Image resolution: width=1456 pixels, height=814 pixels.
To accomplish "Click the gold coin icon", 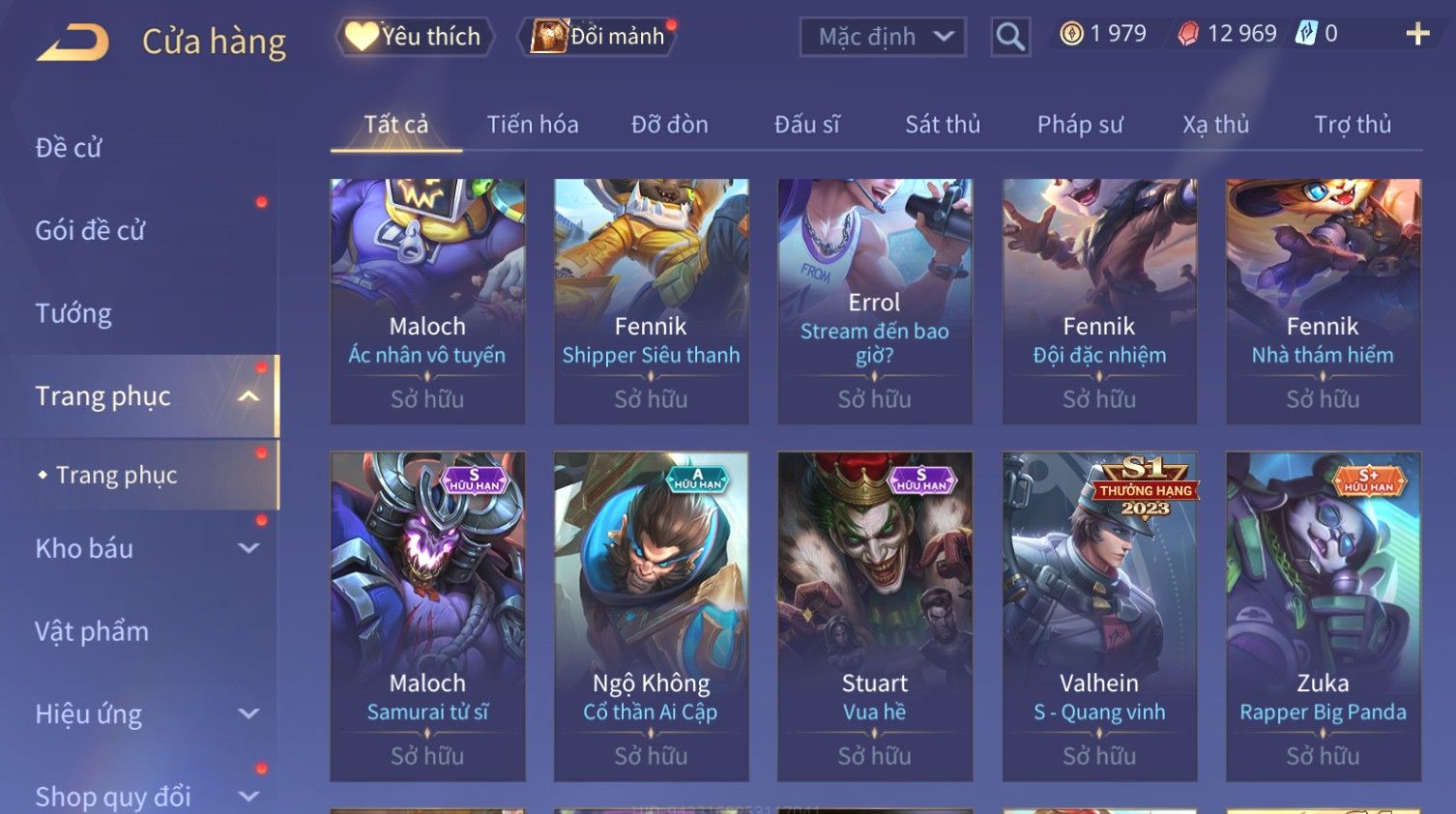I will coord(1071,34).
